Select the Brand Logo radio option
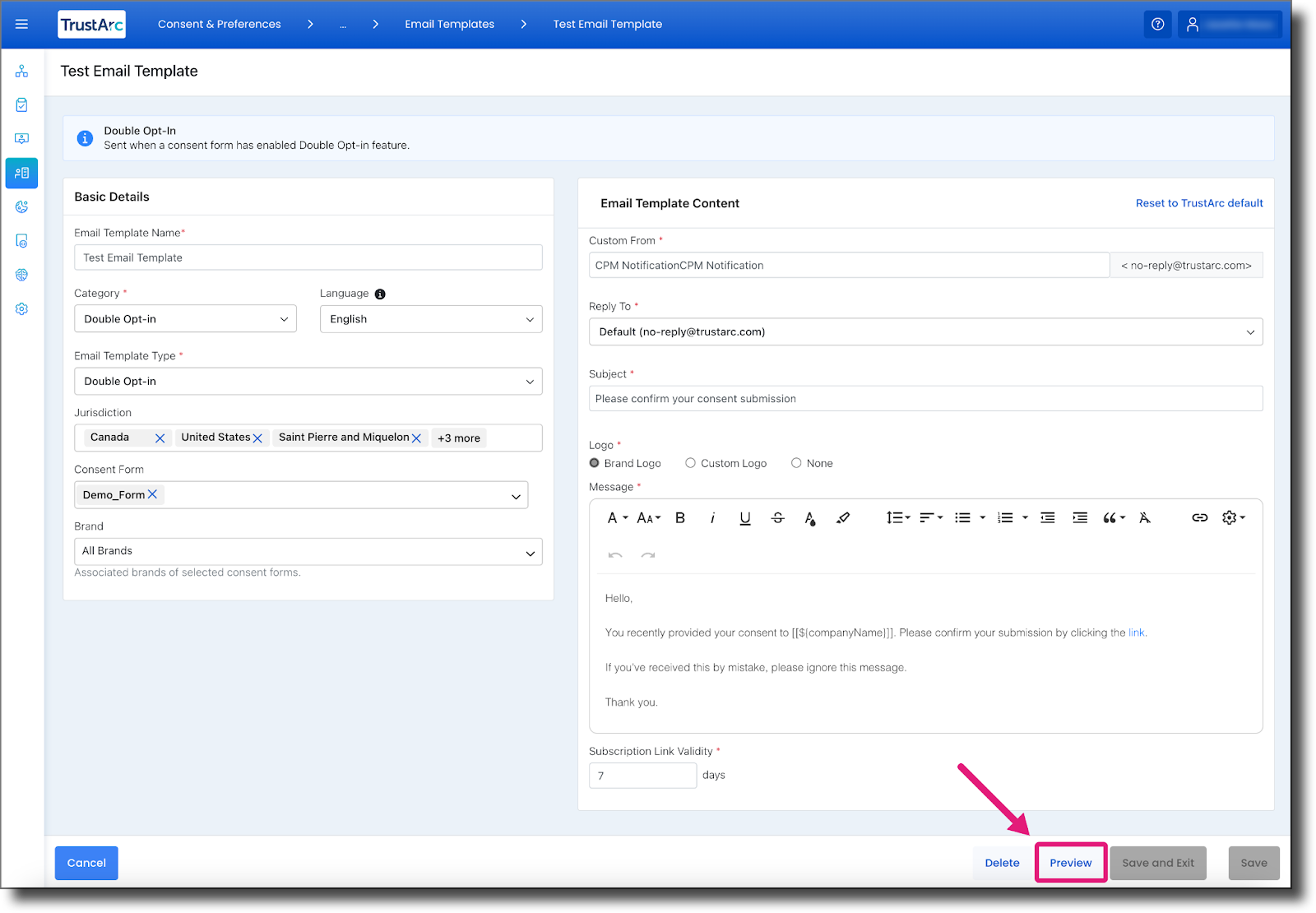 [x=595, y=463]
